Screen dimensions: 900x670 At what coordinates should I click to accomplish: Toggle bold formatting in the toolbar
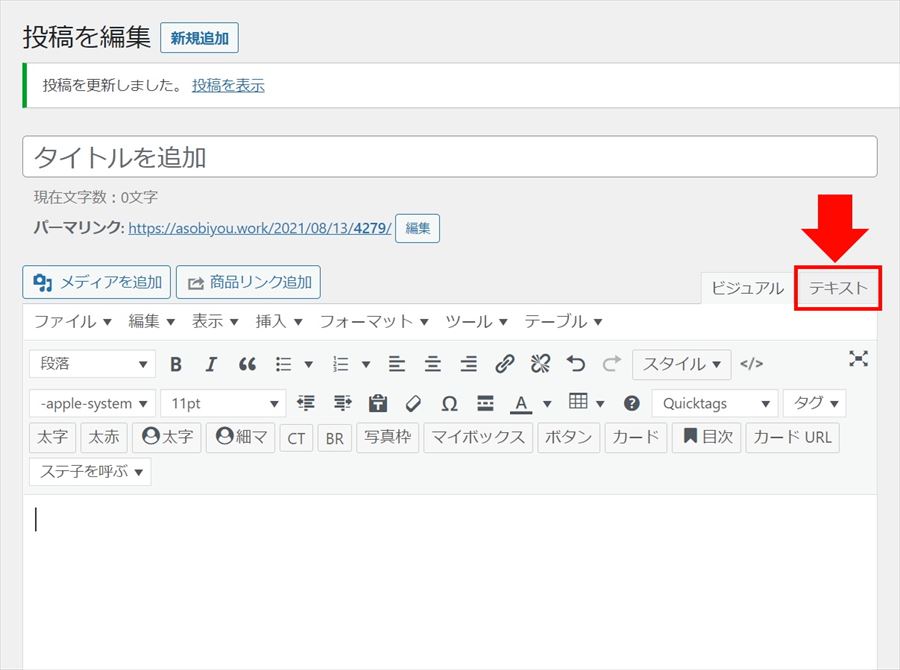tap(176, 364)
